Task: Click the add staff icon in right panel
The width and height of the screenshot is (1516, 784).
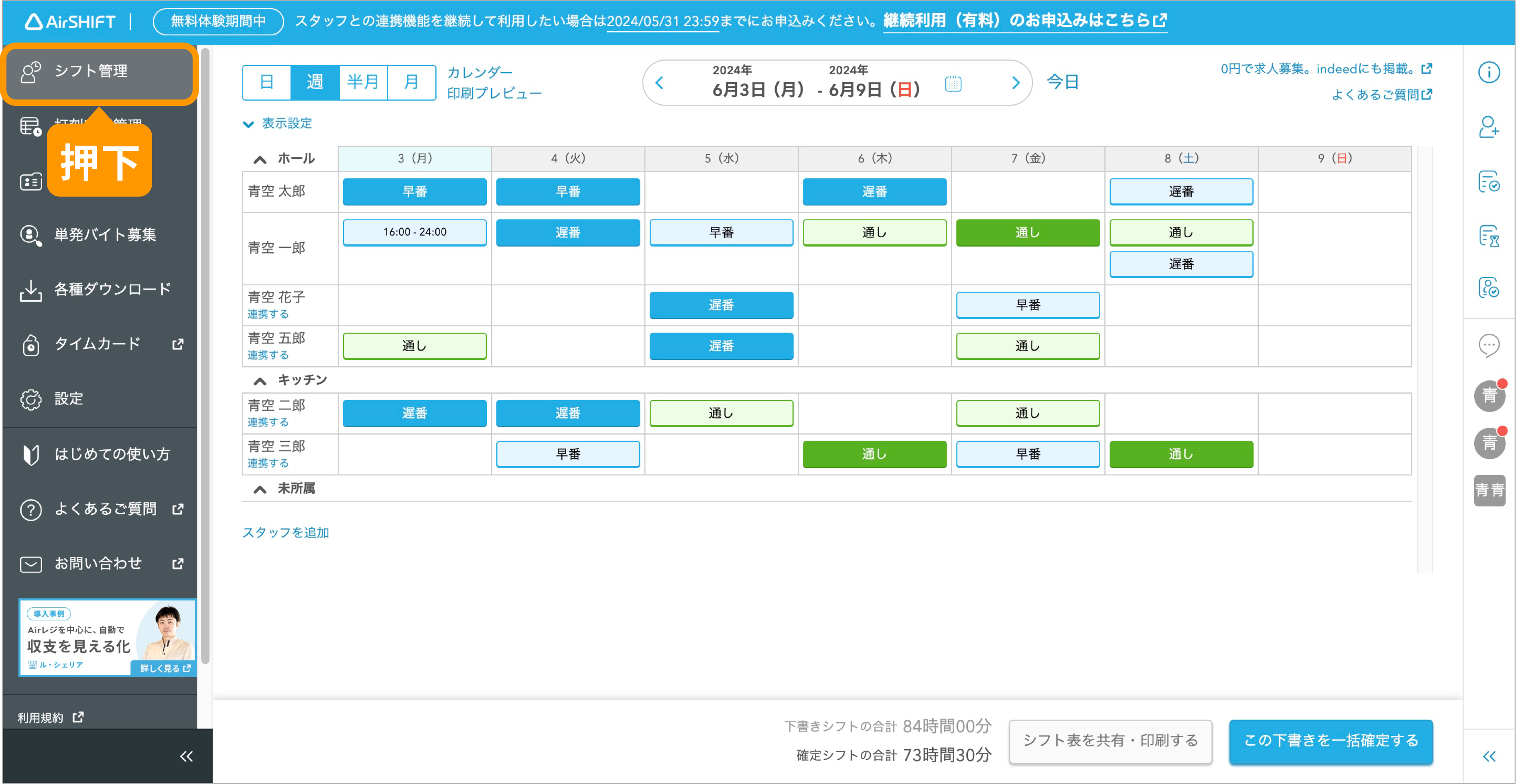Action: [x=1489, y=126]
